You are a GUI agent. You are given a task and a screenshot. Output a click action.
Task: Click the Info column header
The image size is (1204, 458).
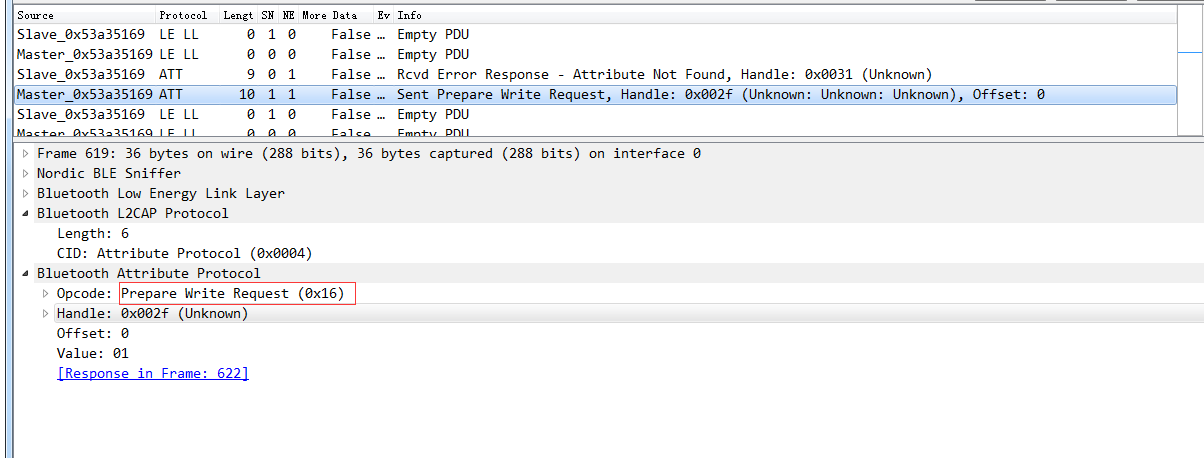[410, 16]
